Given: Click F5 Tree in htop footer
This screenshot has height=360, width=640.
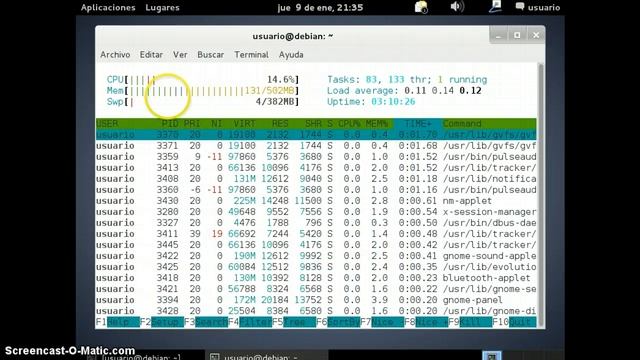Looking at the screenshot, I should click(x=294, y=322).
